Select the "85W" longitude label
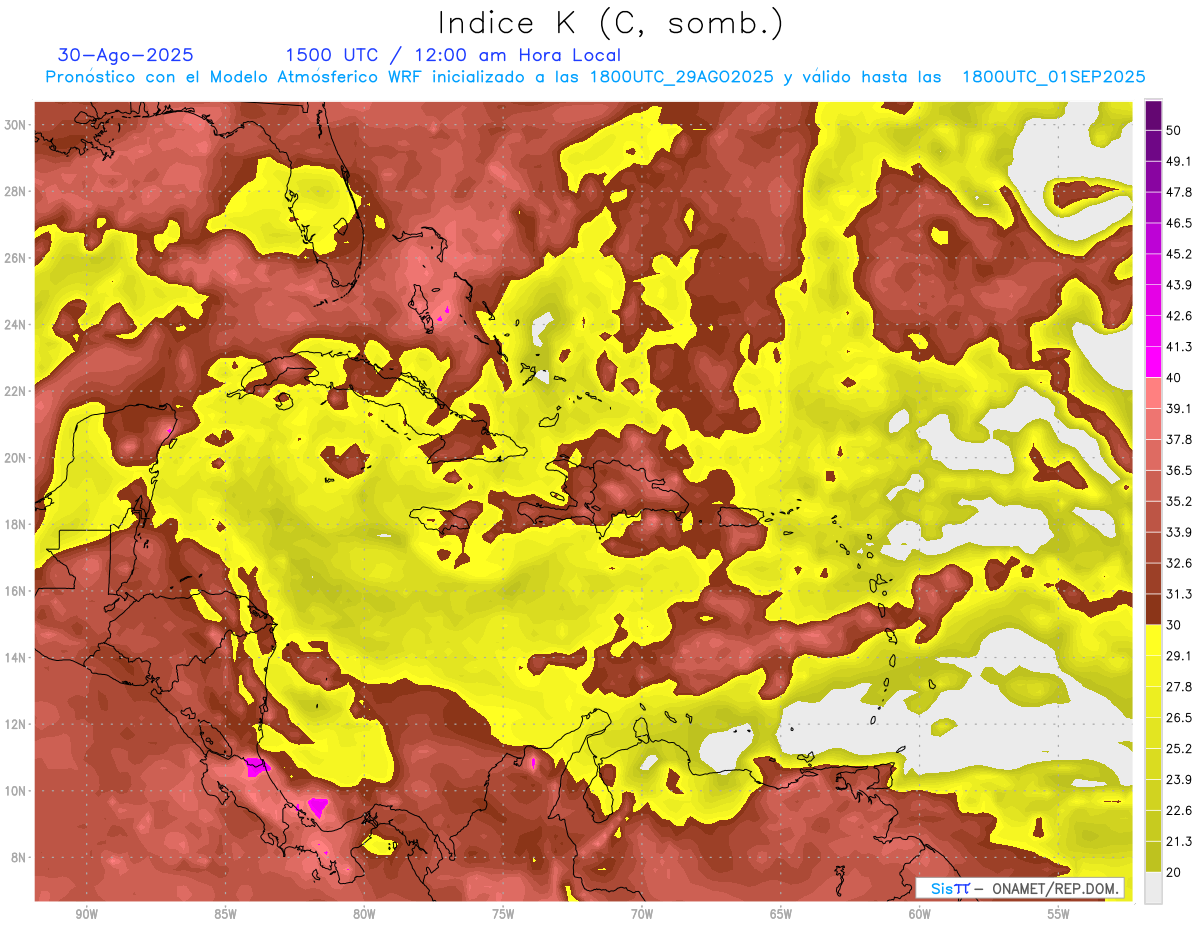1200x927 pixels. [225, 915]
